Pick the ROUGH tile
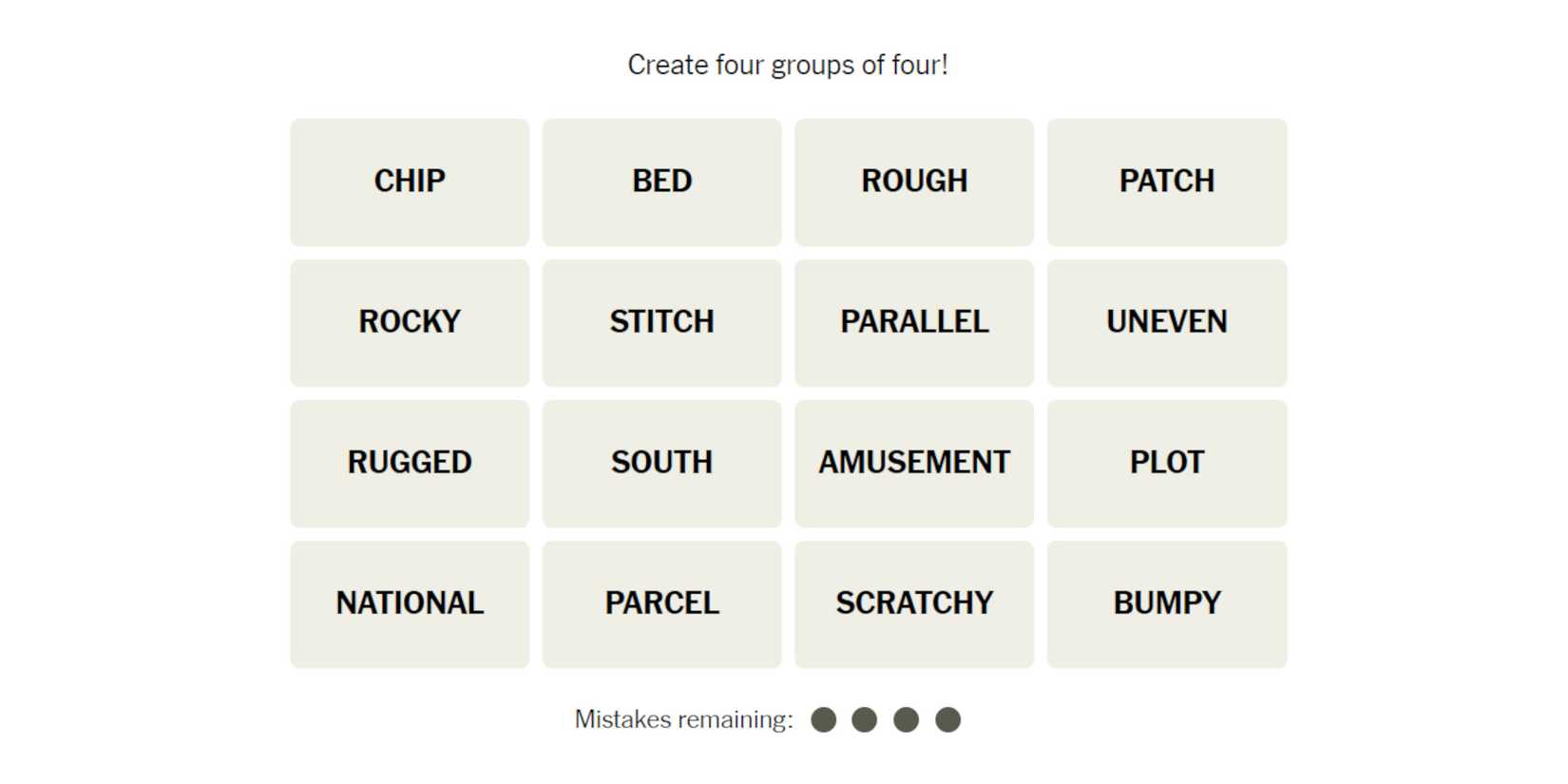This screenshot has height=784, width=1568. pos(914,182)
